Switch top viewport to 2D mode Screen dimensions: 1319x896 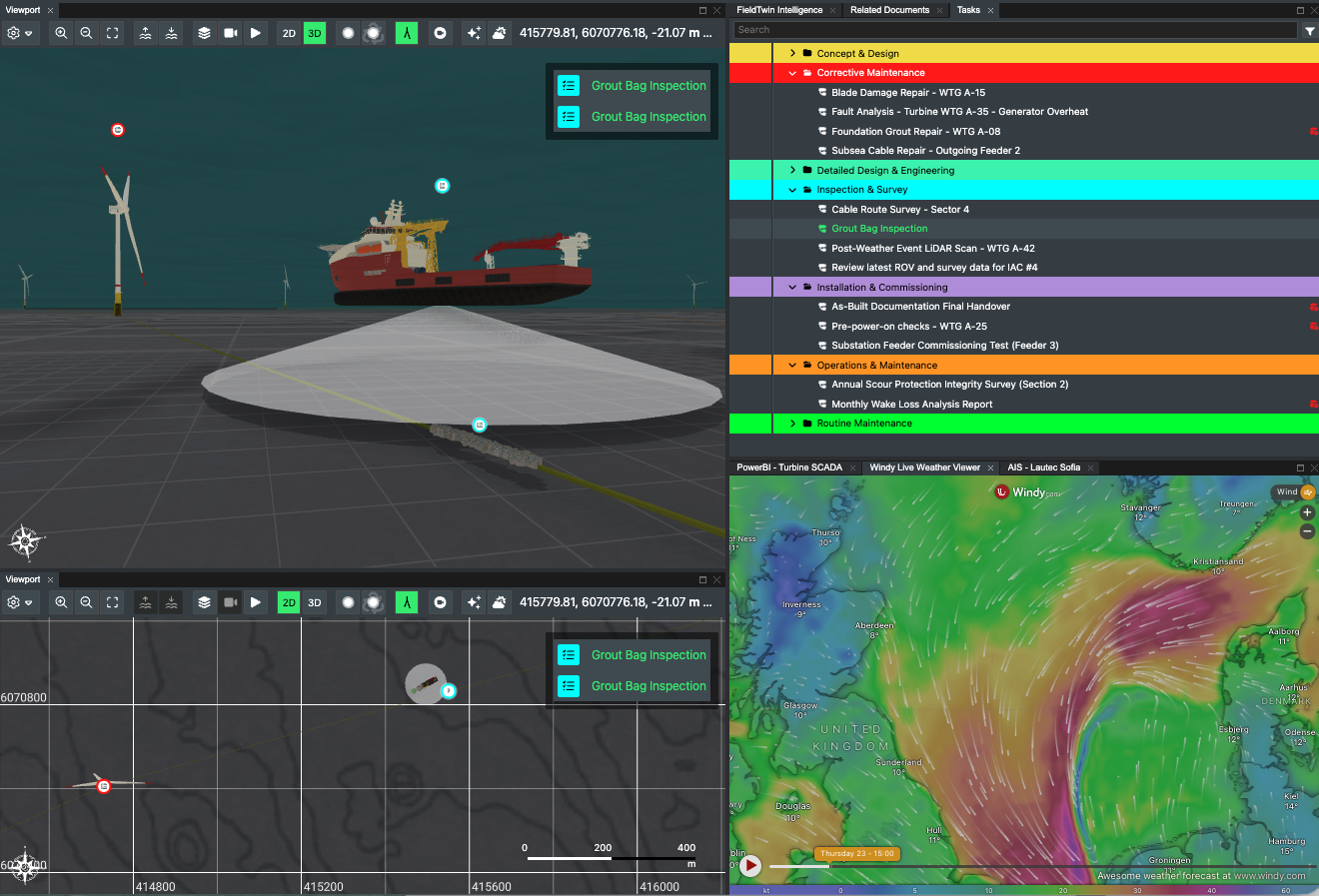(x=289, y=33)
